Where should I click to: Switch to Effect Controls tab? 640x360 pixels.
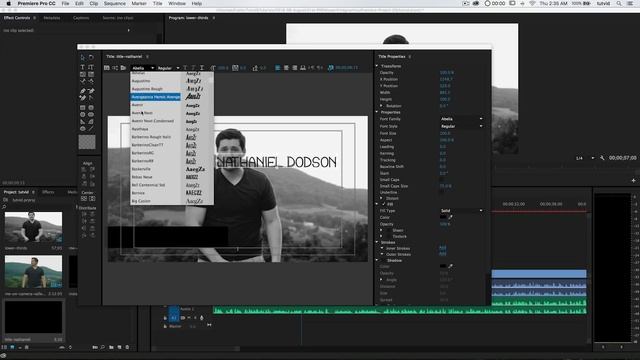(17, 18)
